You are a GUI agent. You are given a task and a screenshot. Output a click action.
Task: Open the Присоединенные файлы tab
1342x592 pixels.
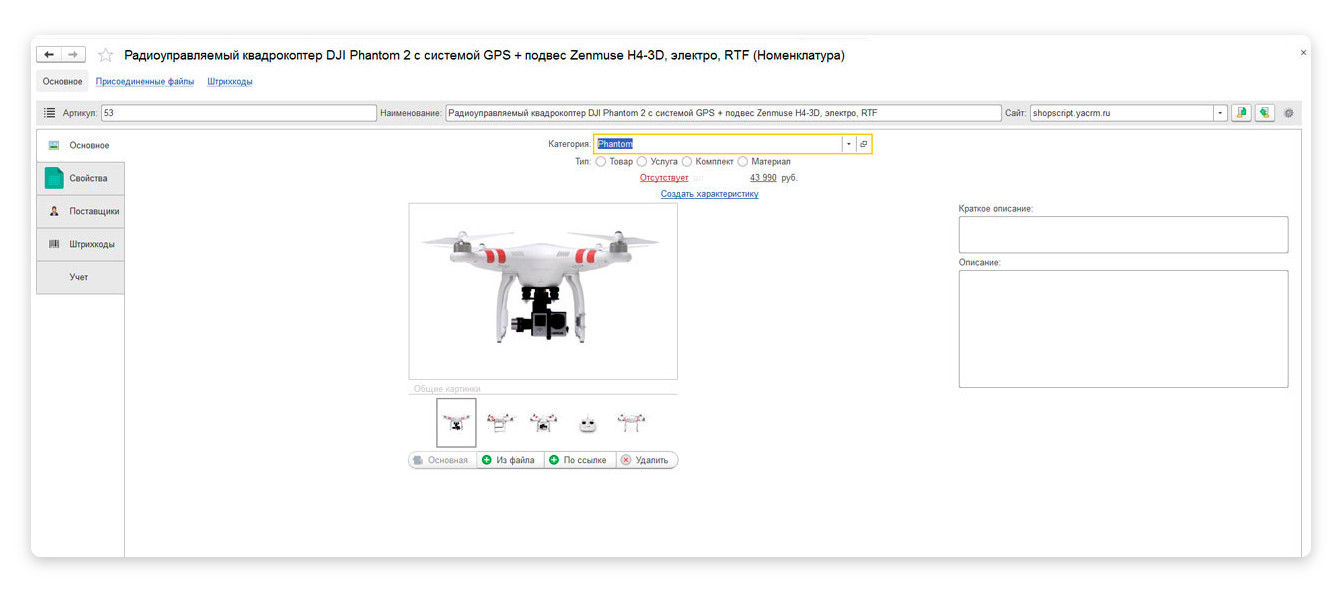click(x=145, y=82)
